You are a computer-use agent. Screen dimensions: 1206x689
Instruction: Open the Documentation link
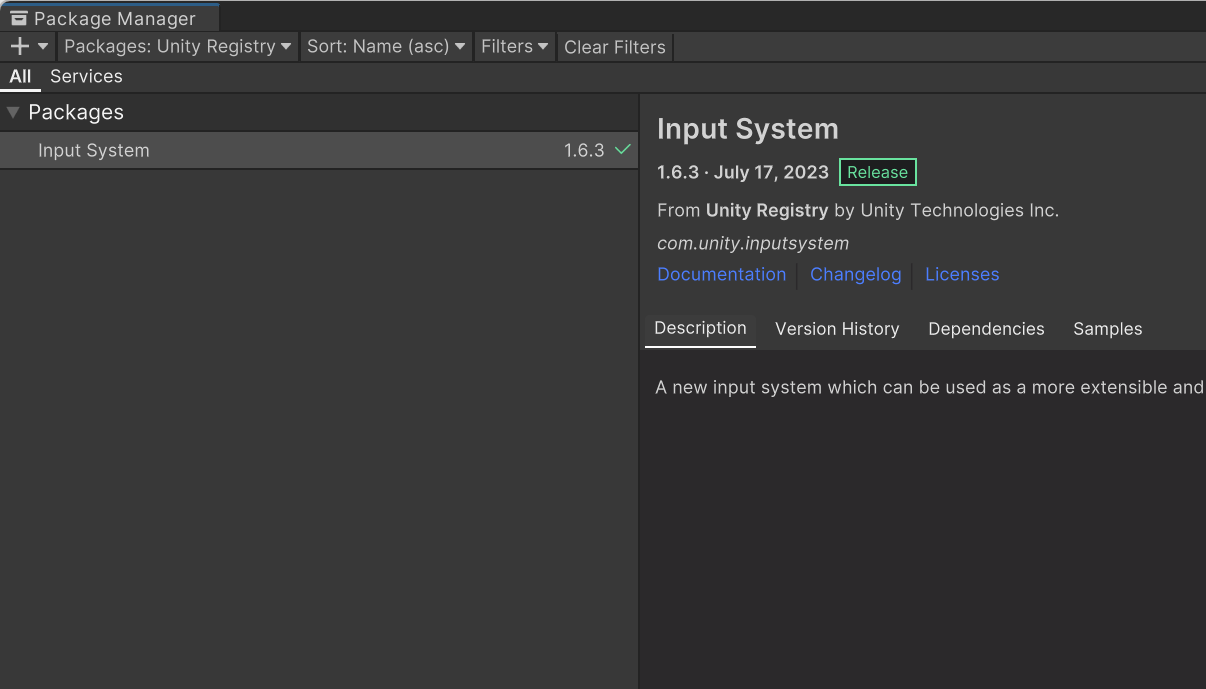pos(721,274)
